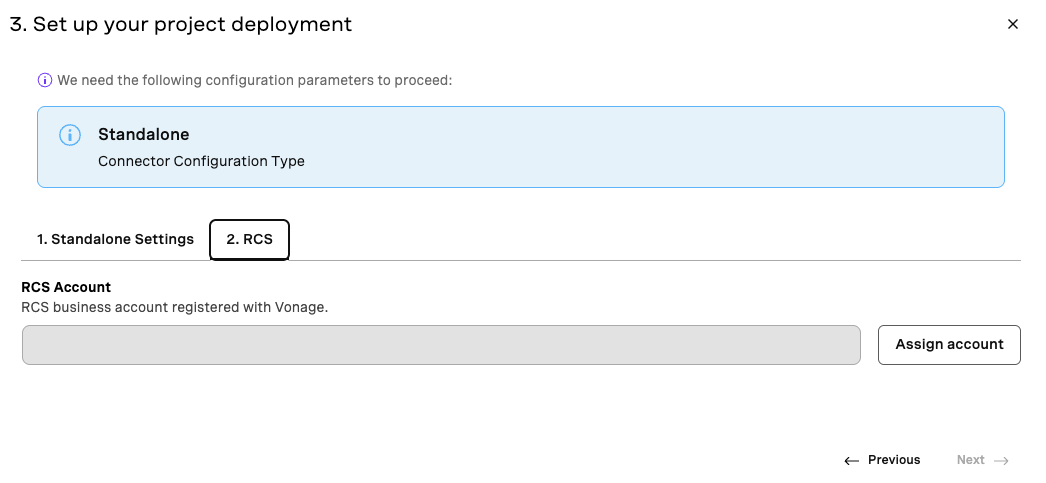Image resolution: width=1046 pixels, height=483 pixels.
Task: Click the greyed-out Next label
Action: pyautogui.click(x=971, y=460)
